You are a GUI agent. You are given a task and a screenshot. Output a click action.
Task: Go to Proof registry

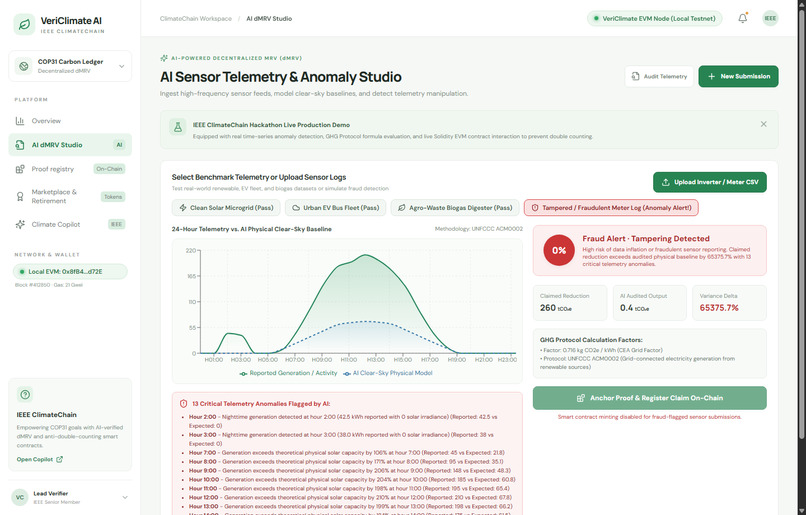[70, 169]
